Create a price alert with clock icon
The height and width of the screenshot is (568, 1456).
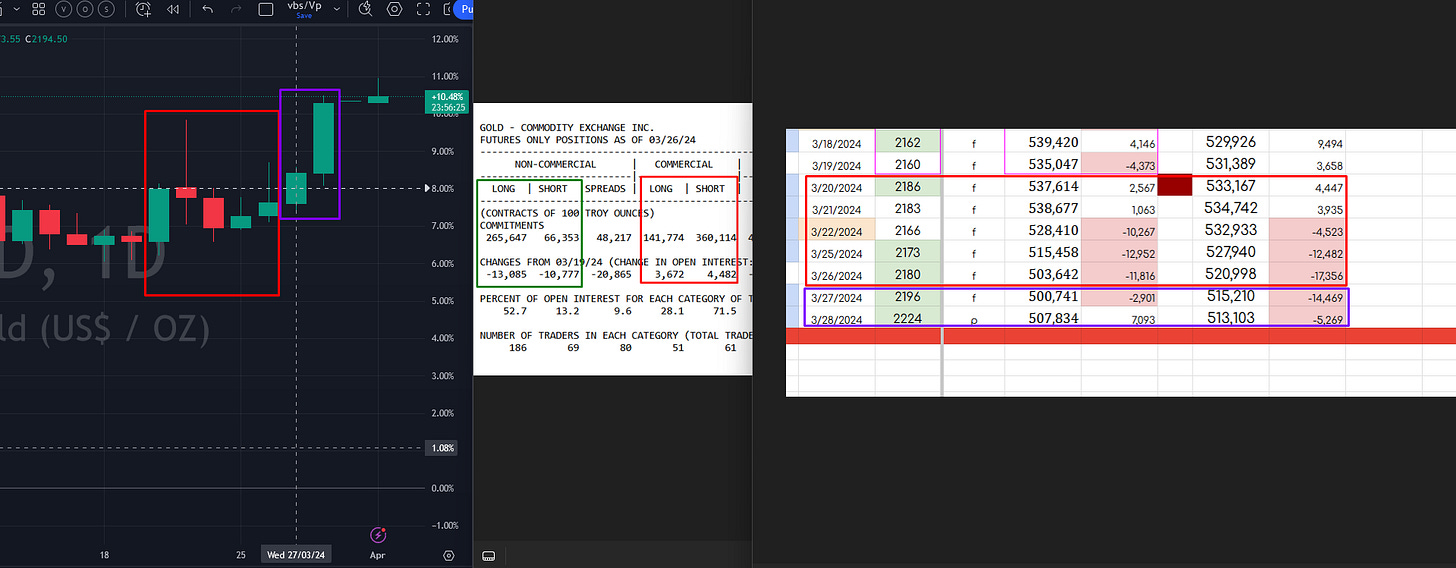tap(143, 9)
